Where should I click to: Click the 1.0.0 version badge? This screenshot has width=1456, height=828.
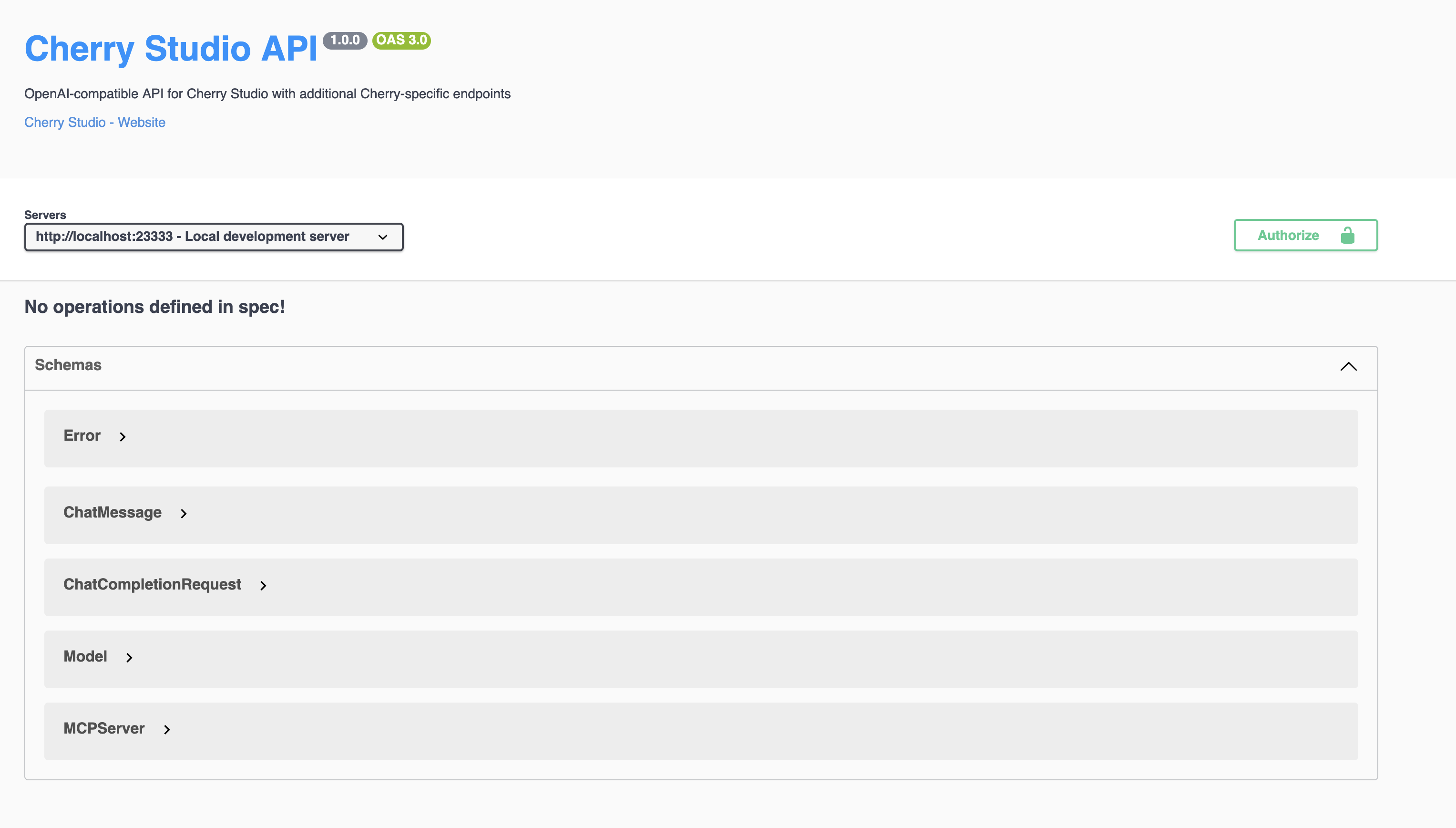click(x=345, y=41)
